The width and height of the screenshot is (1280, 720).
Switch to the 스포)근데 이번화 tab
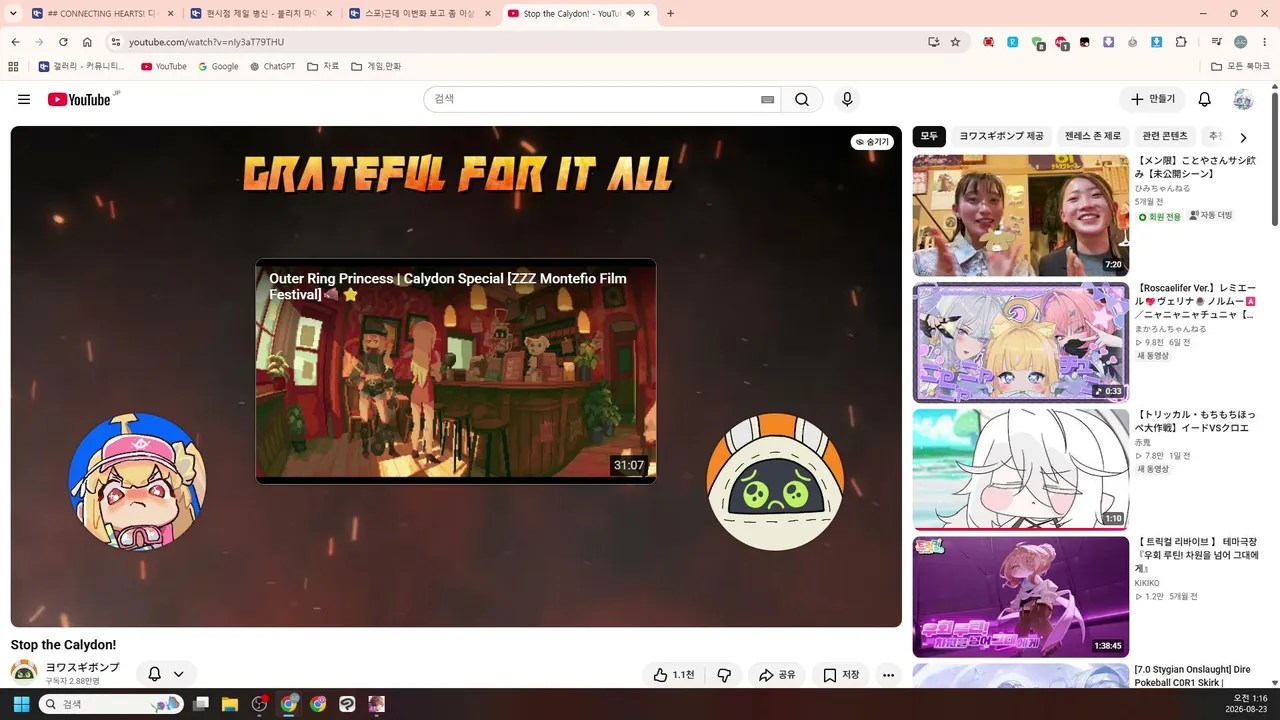coord(421,14)
